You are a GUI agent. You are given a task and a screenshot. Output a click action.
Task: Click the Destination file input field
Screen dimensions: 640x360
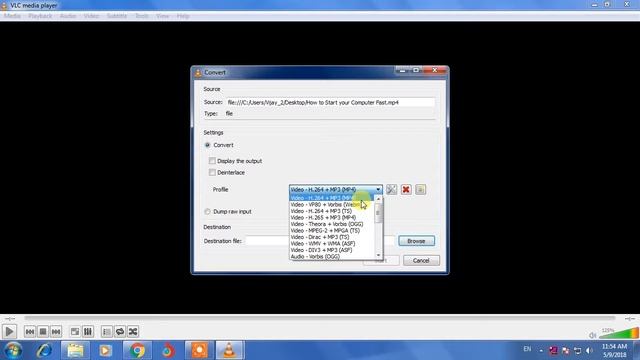pos(320,241)
